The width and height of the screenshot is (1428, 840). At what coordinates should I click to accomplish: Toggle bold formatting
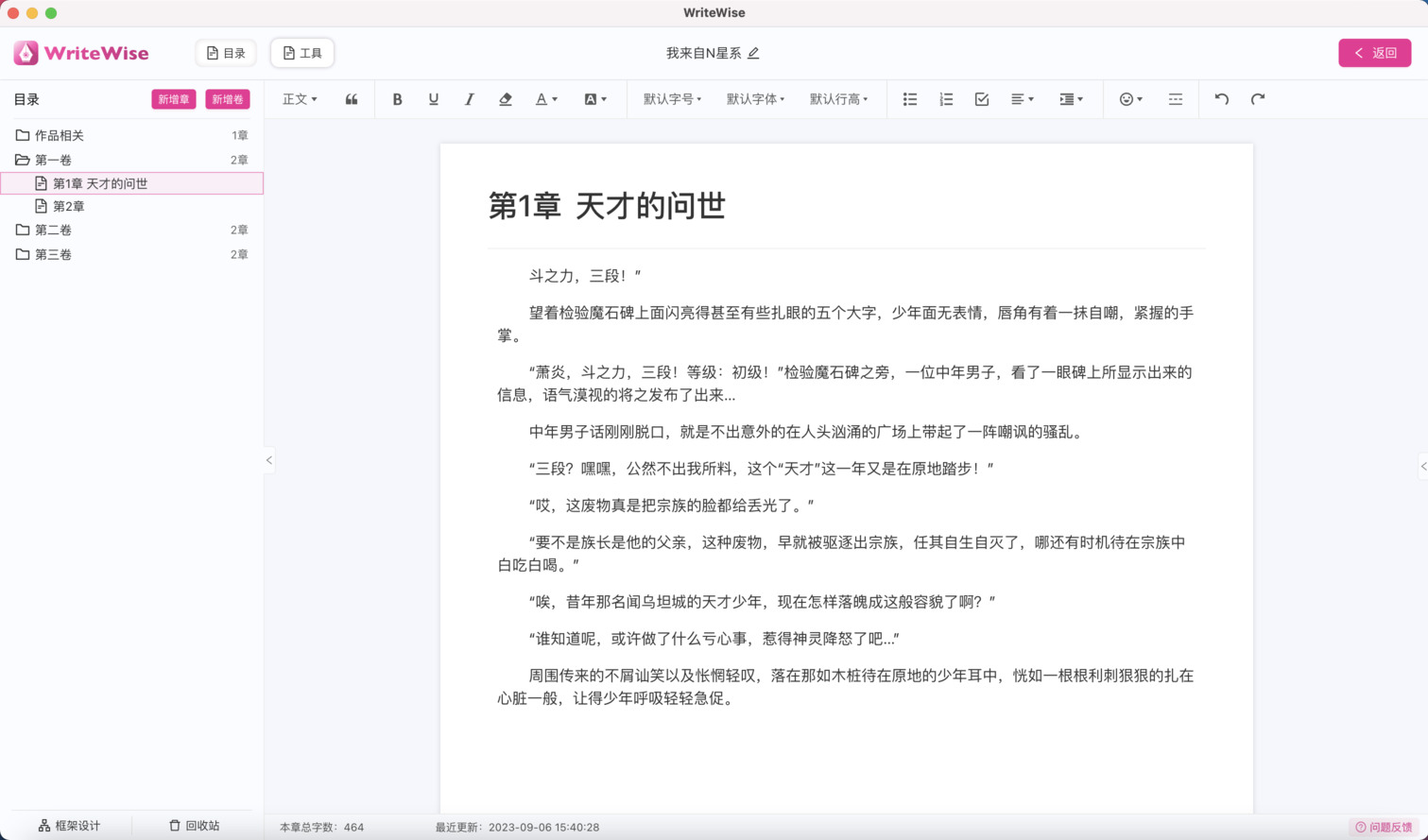(x=397, y=98)
